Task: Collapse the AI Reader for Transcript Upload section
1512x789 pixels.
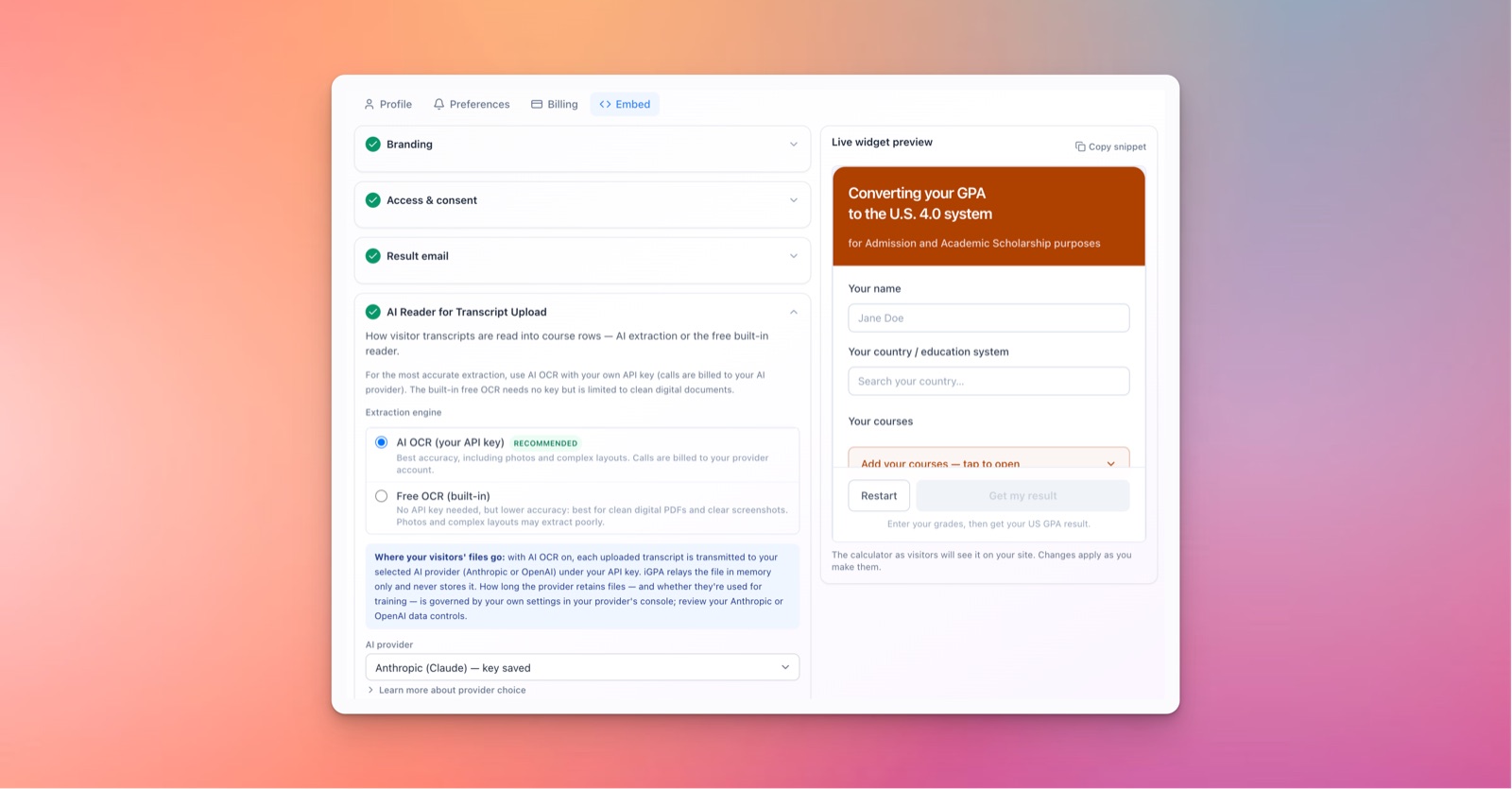Action: click(794, 312)
